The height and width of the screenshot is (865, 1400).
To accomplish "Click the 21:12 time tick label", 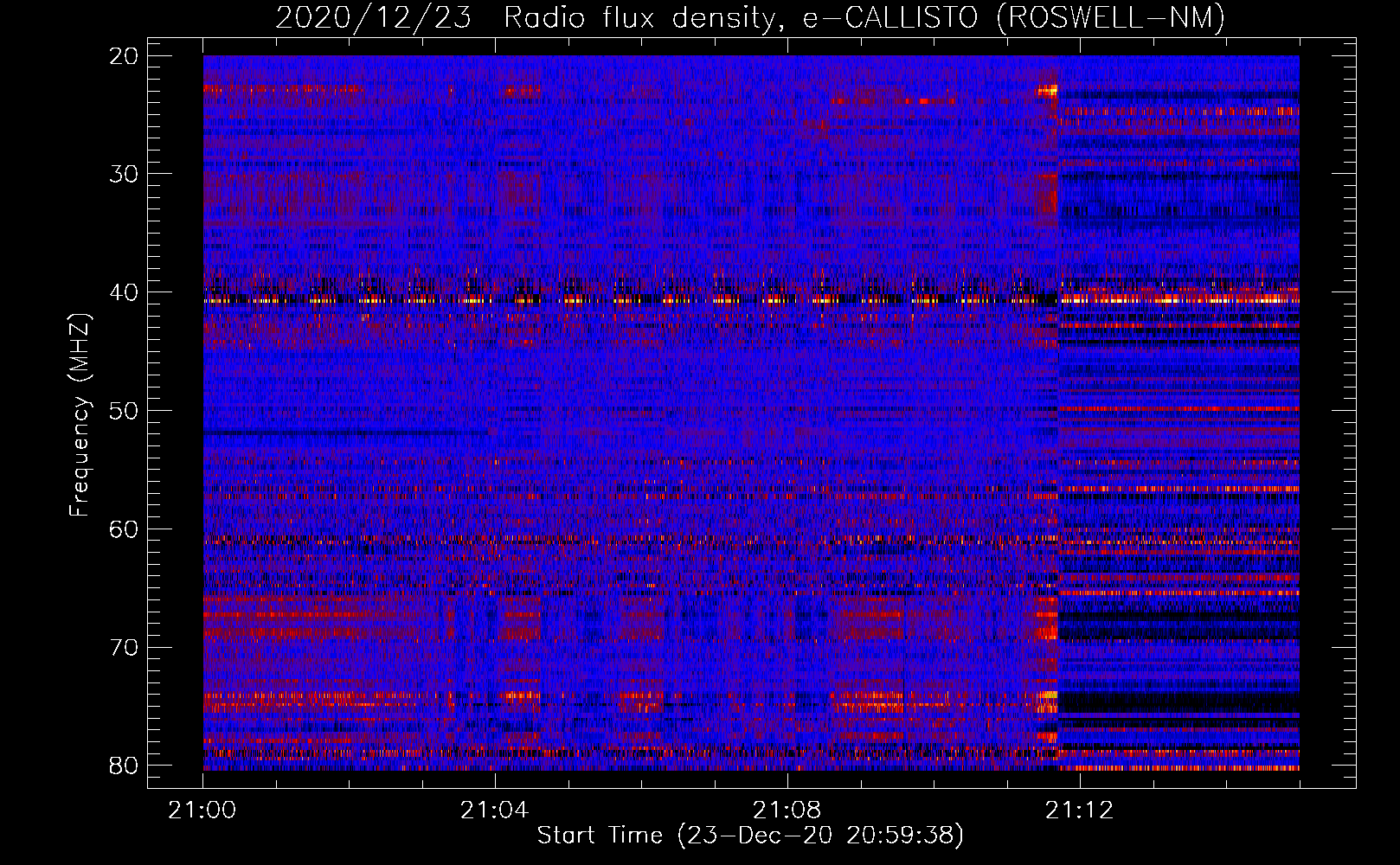I will (1079, 811).
